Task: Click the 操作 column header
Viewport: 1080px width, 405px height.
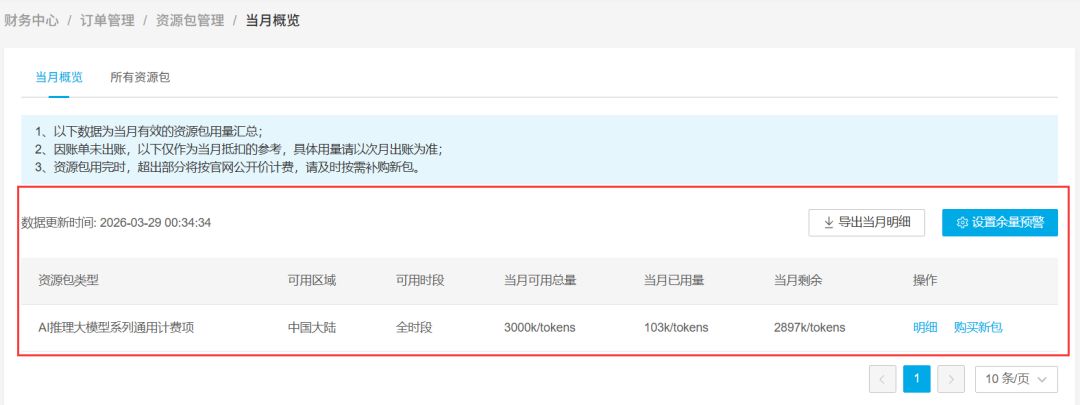Action: [925, 280]
